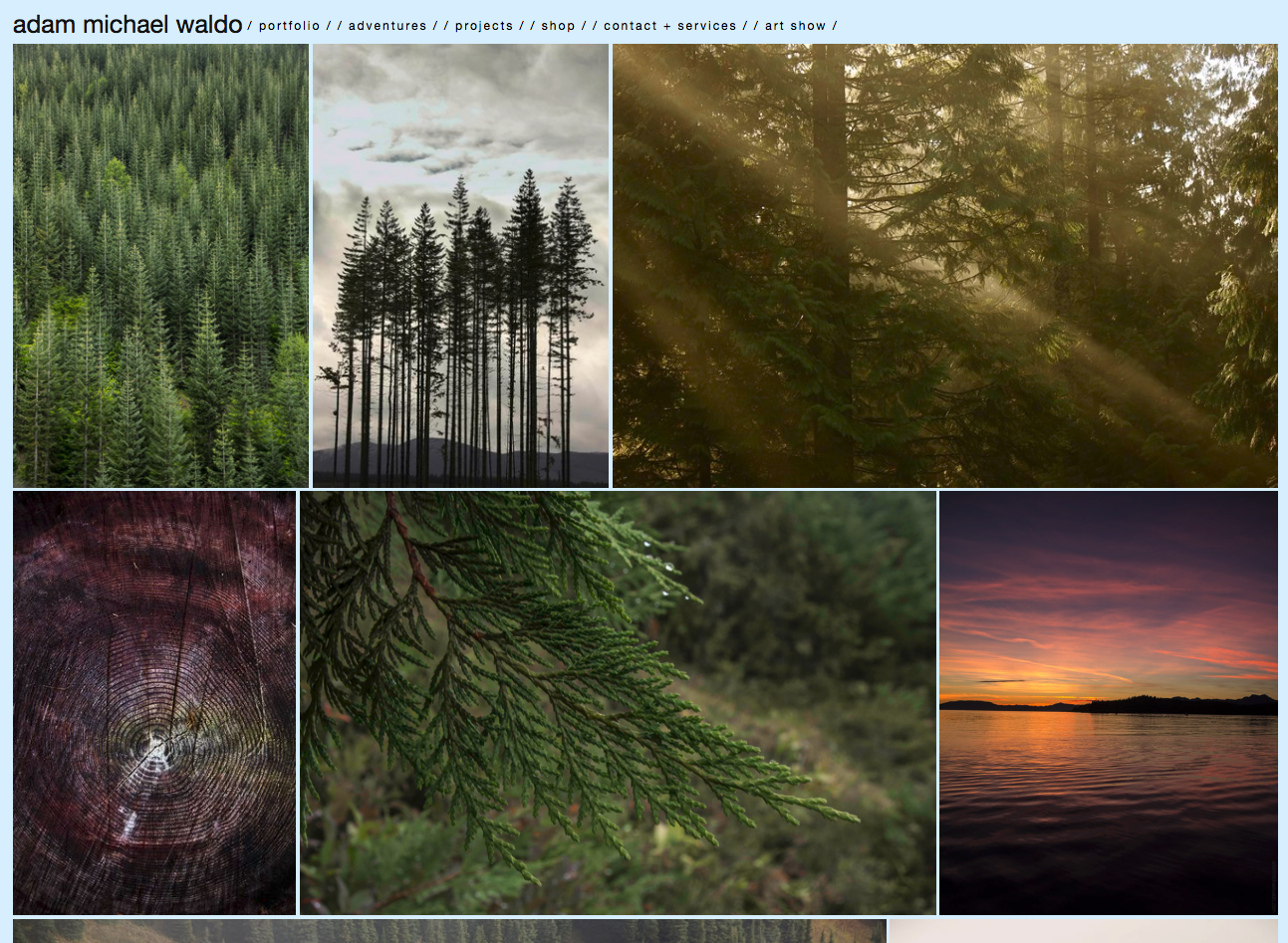View the dense green evergreen forest photo
This screenshot has width=1288, height=943.
[160, 265]
